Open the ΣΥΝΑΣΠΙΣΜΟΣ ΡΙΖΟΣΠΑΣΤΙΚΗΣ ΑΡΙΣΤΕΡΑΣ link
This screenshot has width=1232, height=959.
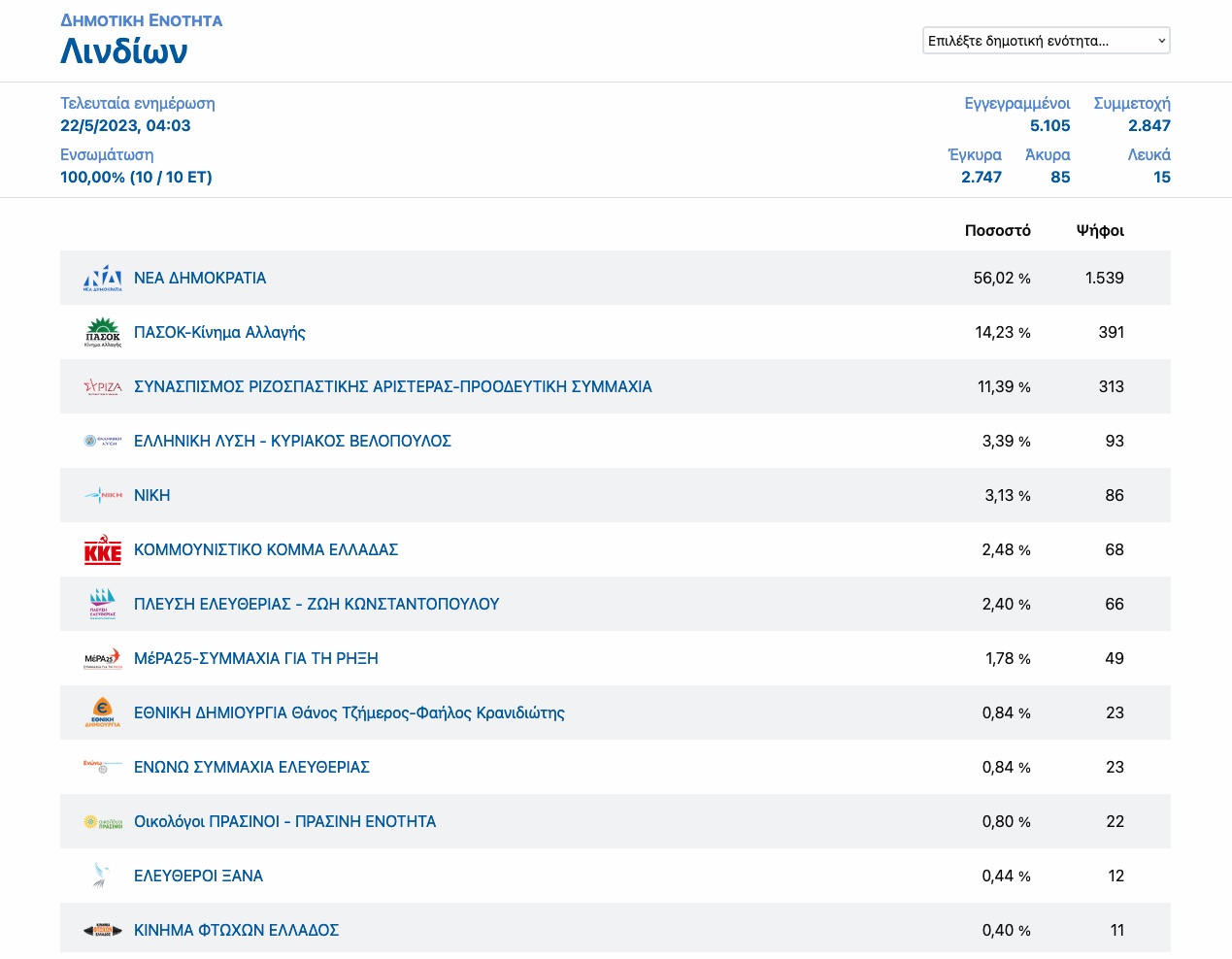393,386
